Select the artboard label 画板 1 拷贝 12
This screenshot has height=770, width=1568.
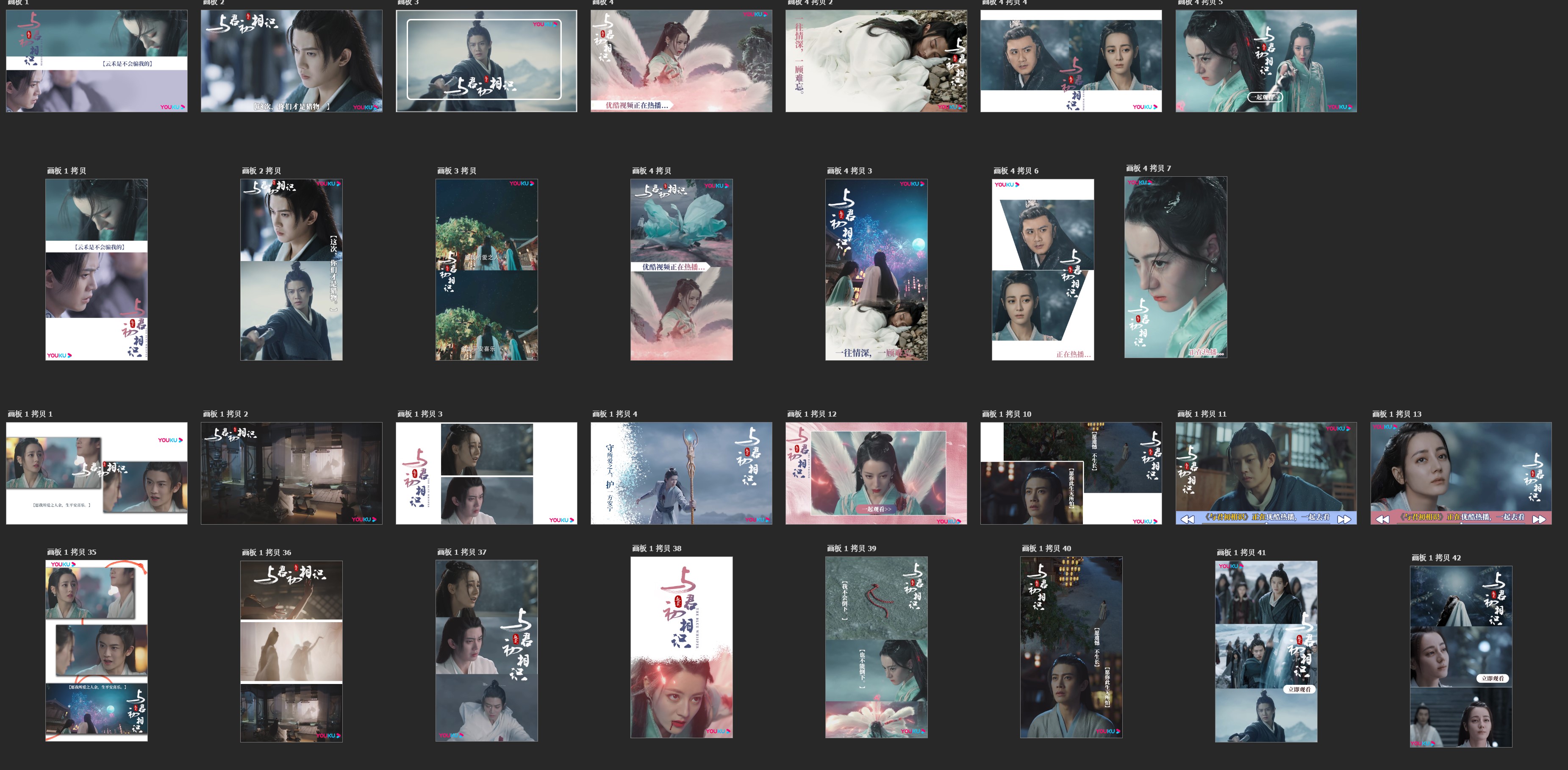coord(812,414)
